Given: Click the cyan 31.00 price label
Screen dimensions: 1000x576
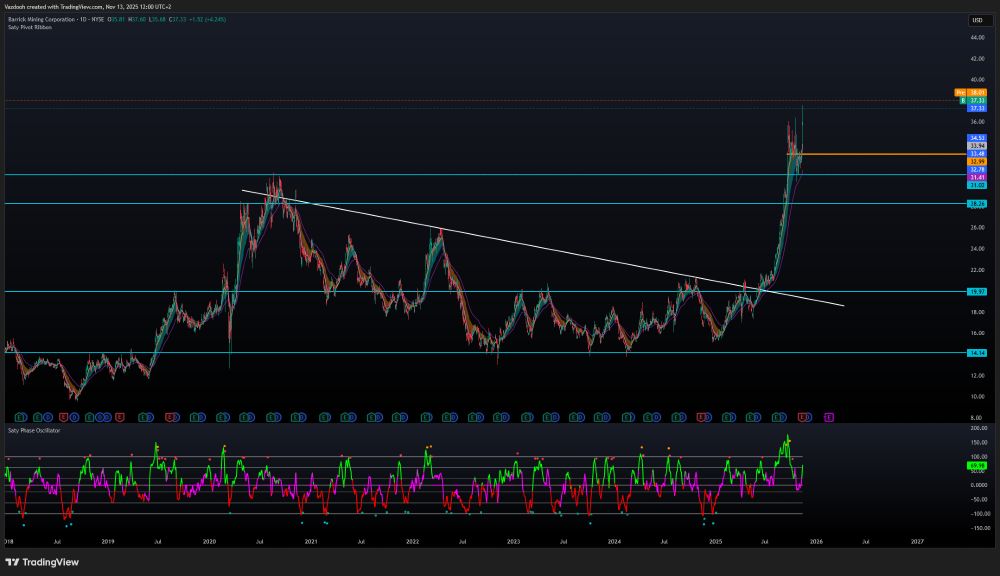Looking at the screenshot, I should (x=977, y=185).
